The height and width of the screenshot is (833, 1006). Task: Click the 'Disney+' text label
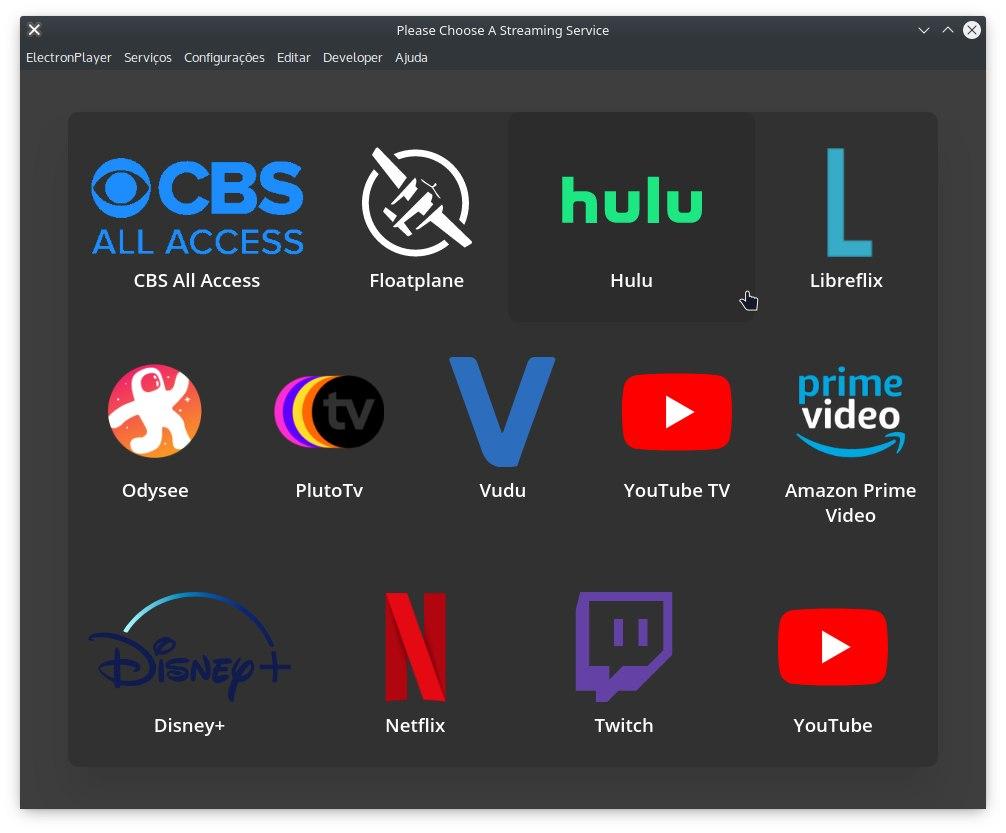[x=189, y=725]
